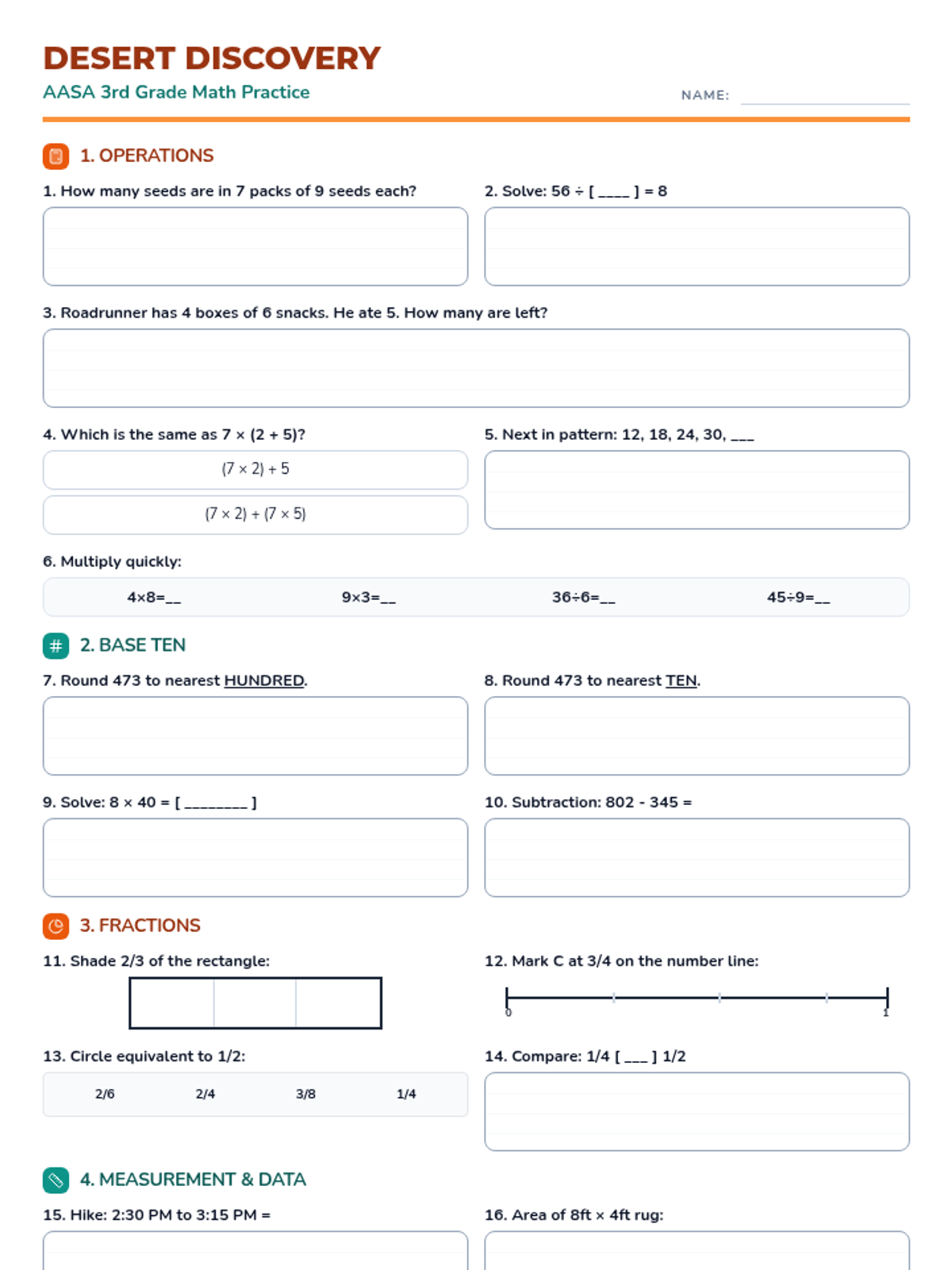Select answer option (7 × 2) + (7 × 5)
Screen dimensions: 952x1270
tap(255, 514)
